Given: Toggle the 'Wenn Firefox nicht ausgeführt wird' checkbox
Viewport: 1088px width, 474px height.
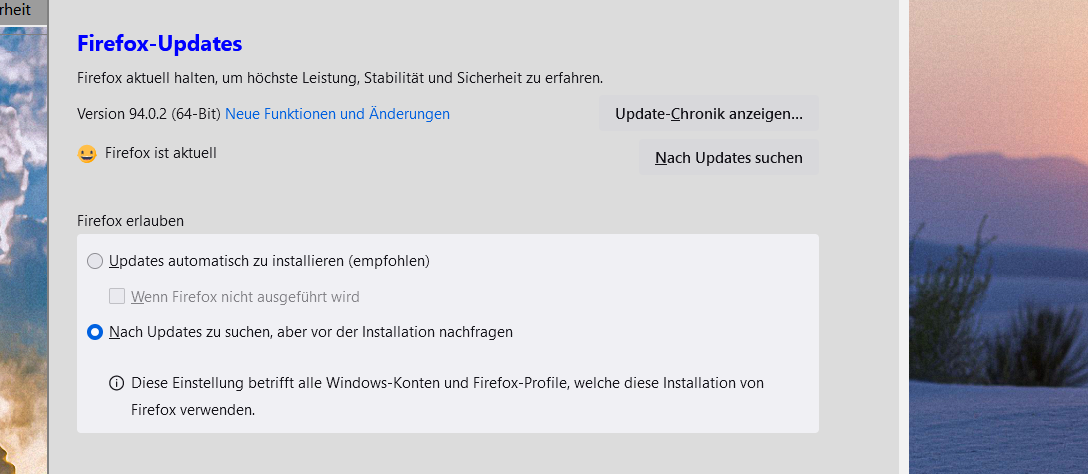Looking at the screenshot, I should click(x=117, y=296).
